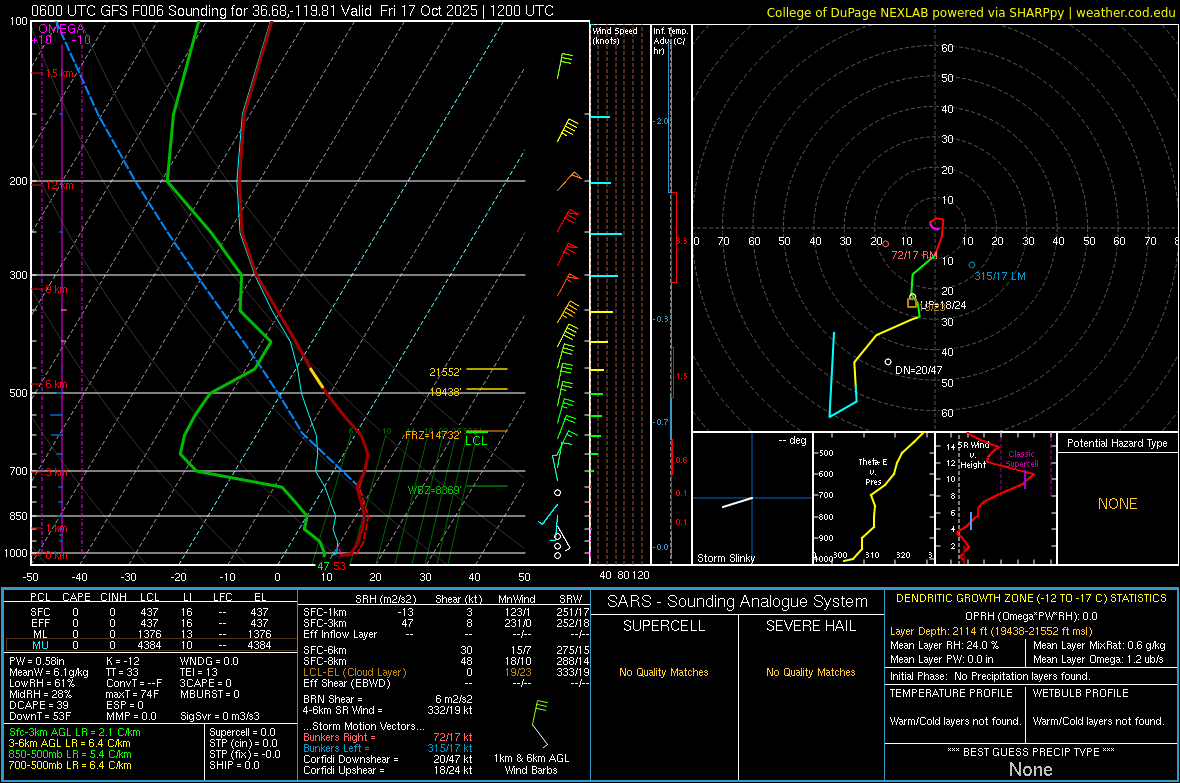Click the 'SEVERE HAIL' column header
The image size is (1180, 783).
point(810,626)
